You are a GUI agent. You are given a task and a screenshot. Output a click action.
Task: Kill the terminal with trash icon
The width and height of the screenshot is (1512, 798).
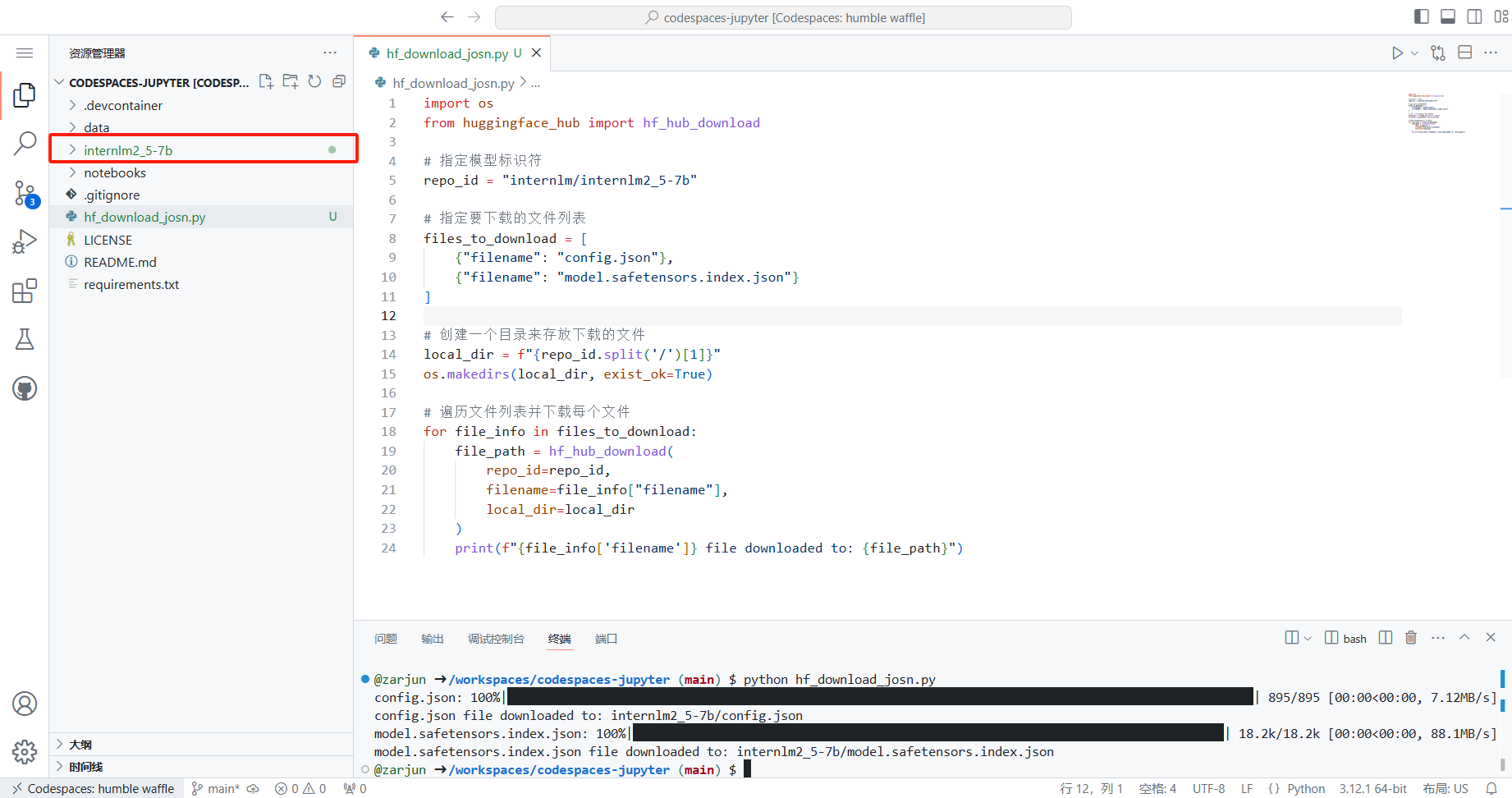pyautogui.click(x=1411, y=638)
